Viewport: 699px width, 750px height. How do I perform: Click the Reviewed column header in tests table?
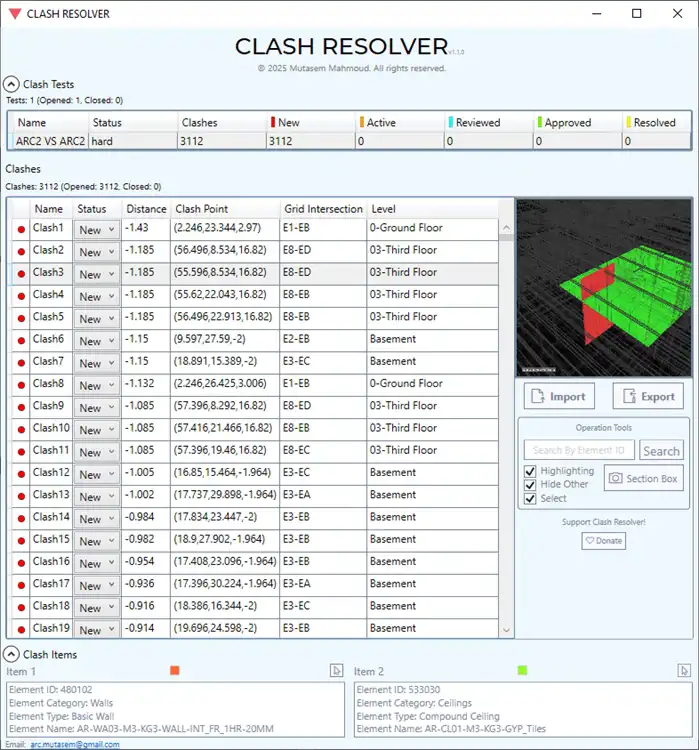tap(488, 122)
